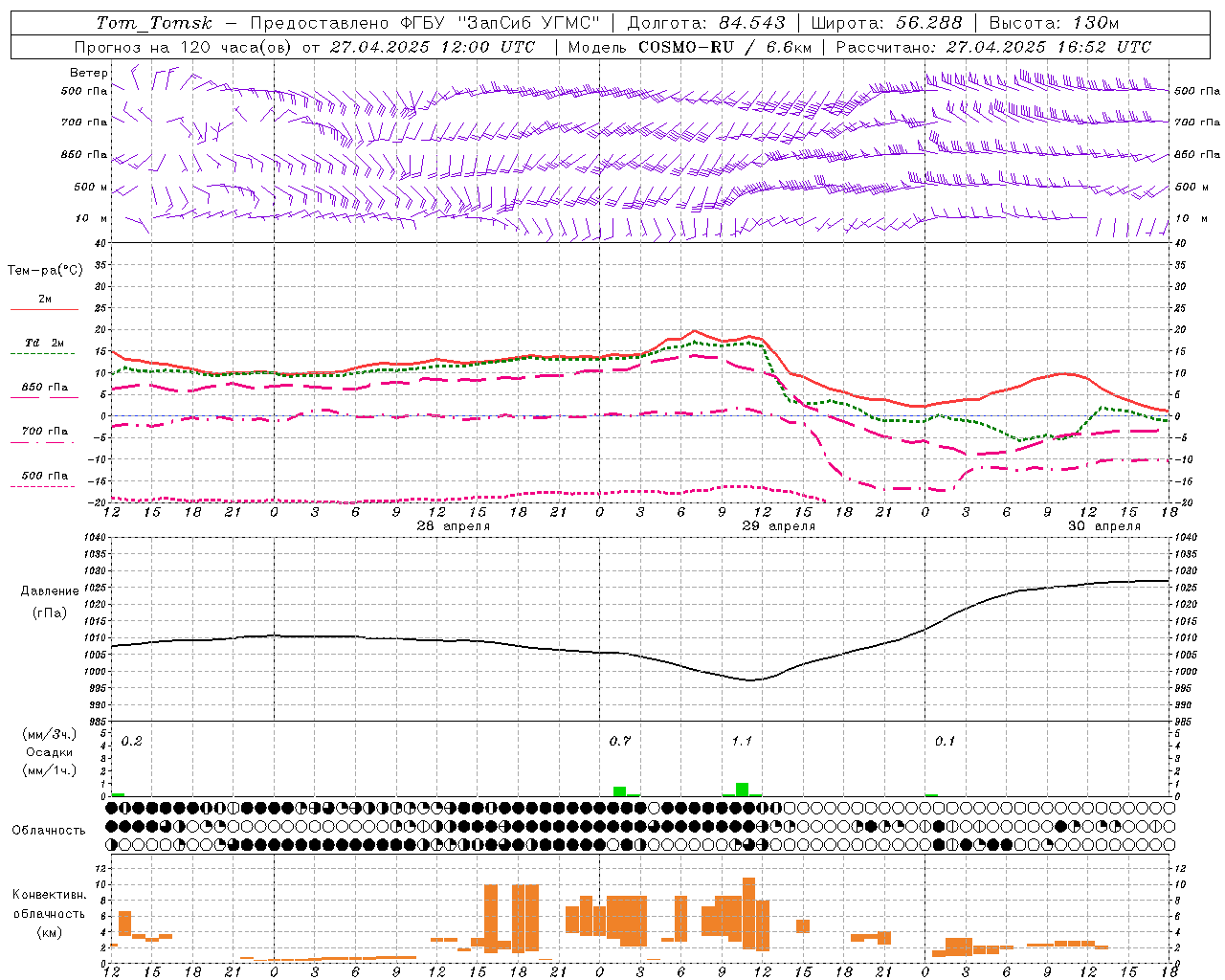Click the precipitation total 1.1
Screen dimensions: 1225x980
(743, 742)
